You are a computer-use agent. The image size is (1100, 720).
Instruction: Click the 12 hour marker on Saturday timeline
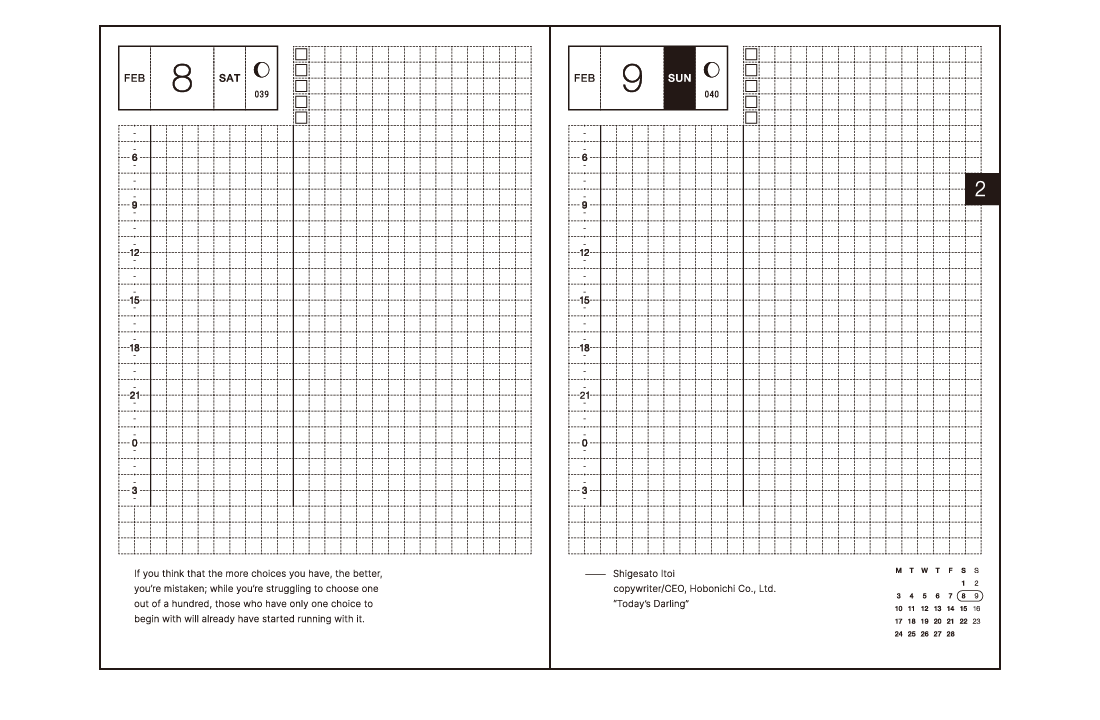[135, 253]
